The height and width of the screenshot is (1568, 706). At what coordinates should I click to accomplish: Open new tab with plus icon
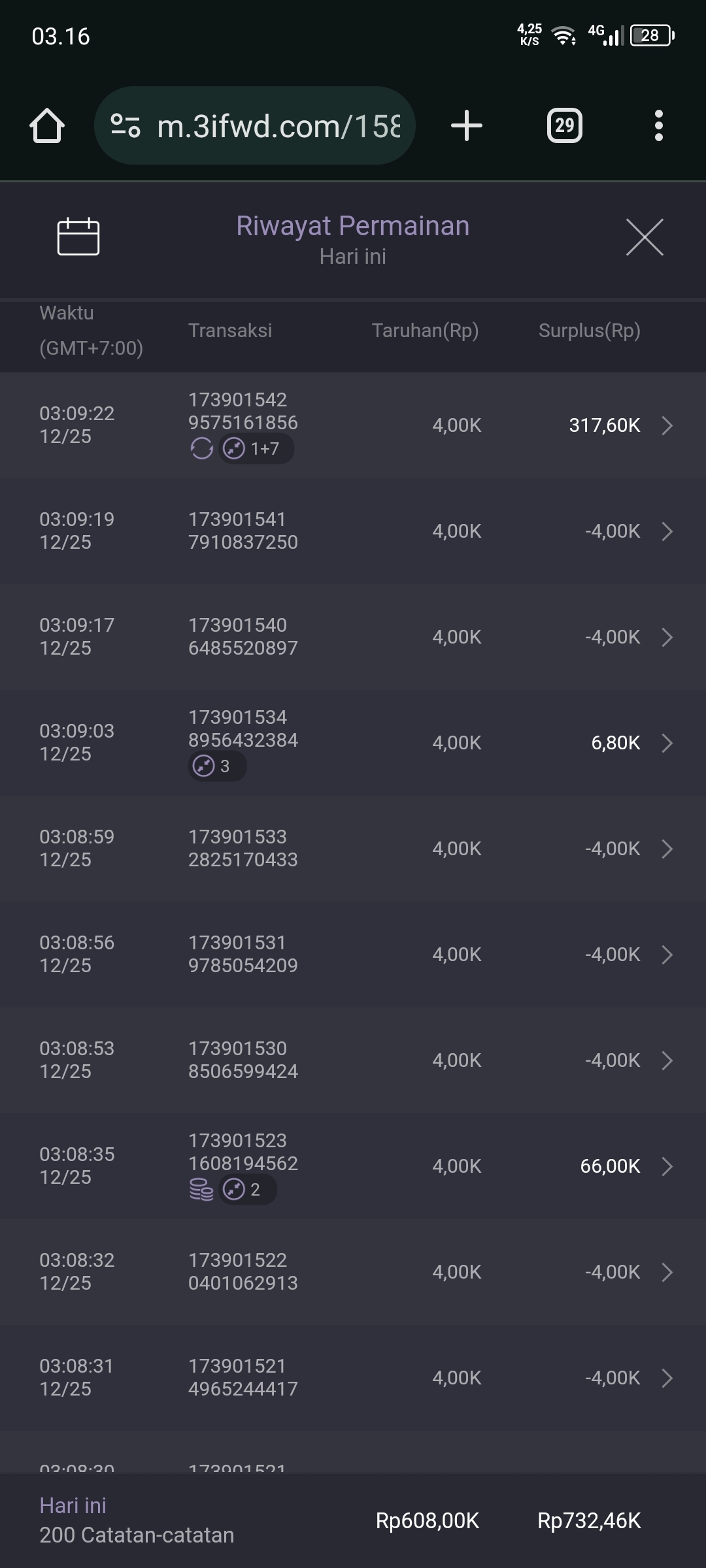tap(467, 125)
